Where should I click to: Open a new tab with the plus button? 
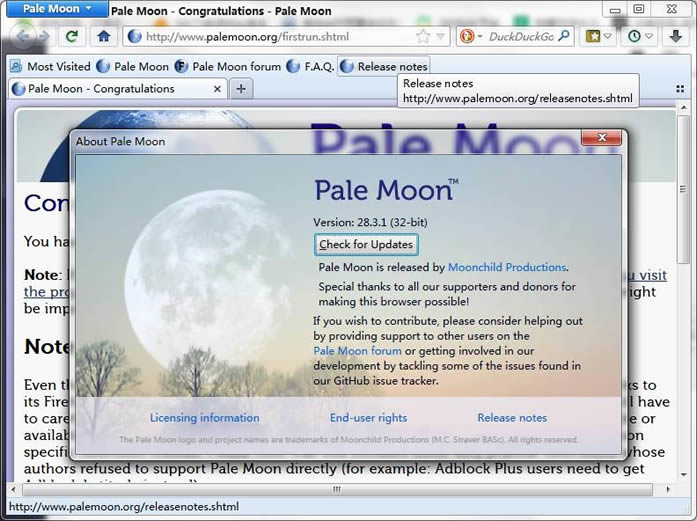tap(241, 89)
